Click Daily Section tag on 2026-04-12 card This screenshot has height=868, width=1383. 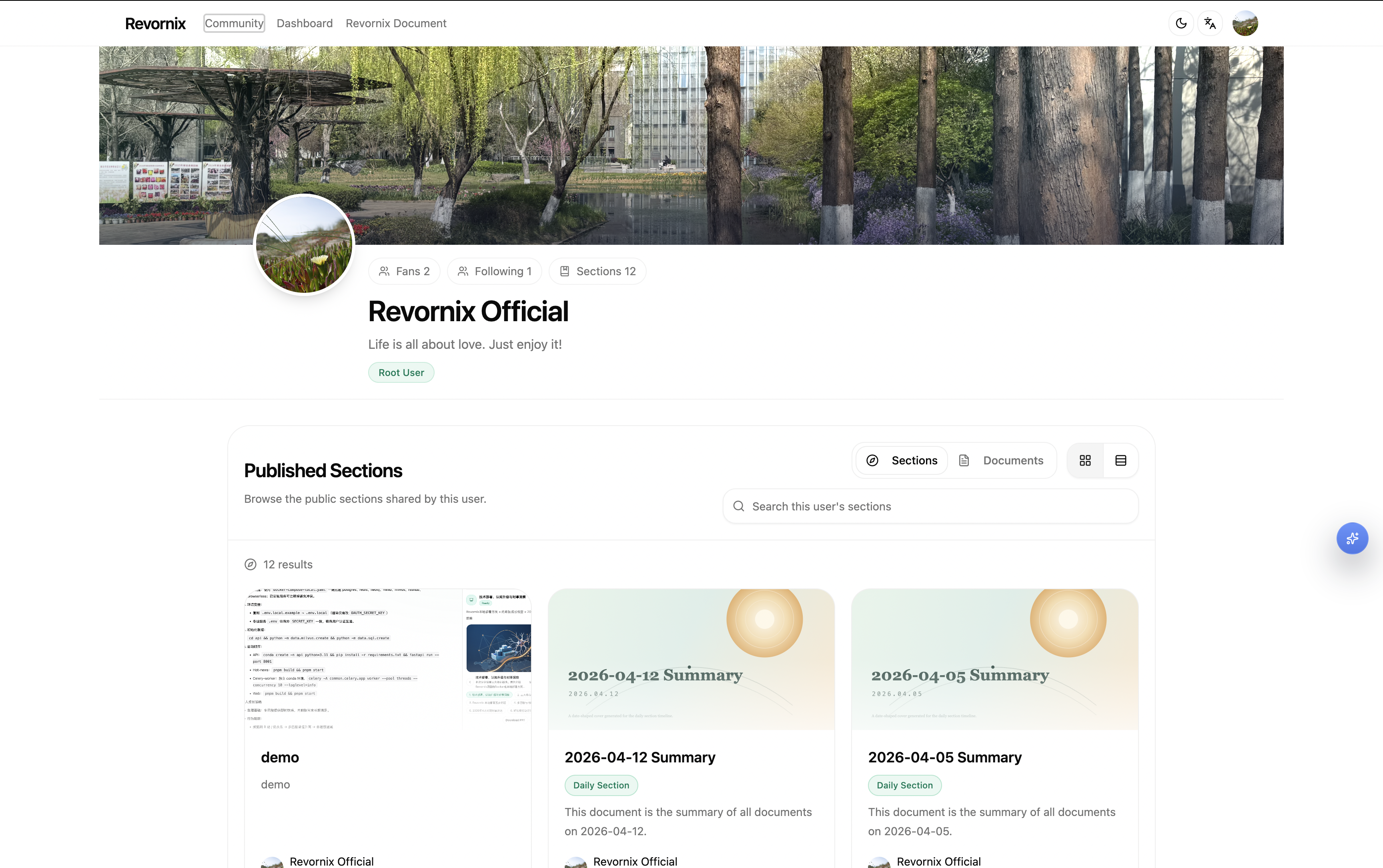pyautogui.click(x=601, y=785)
